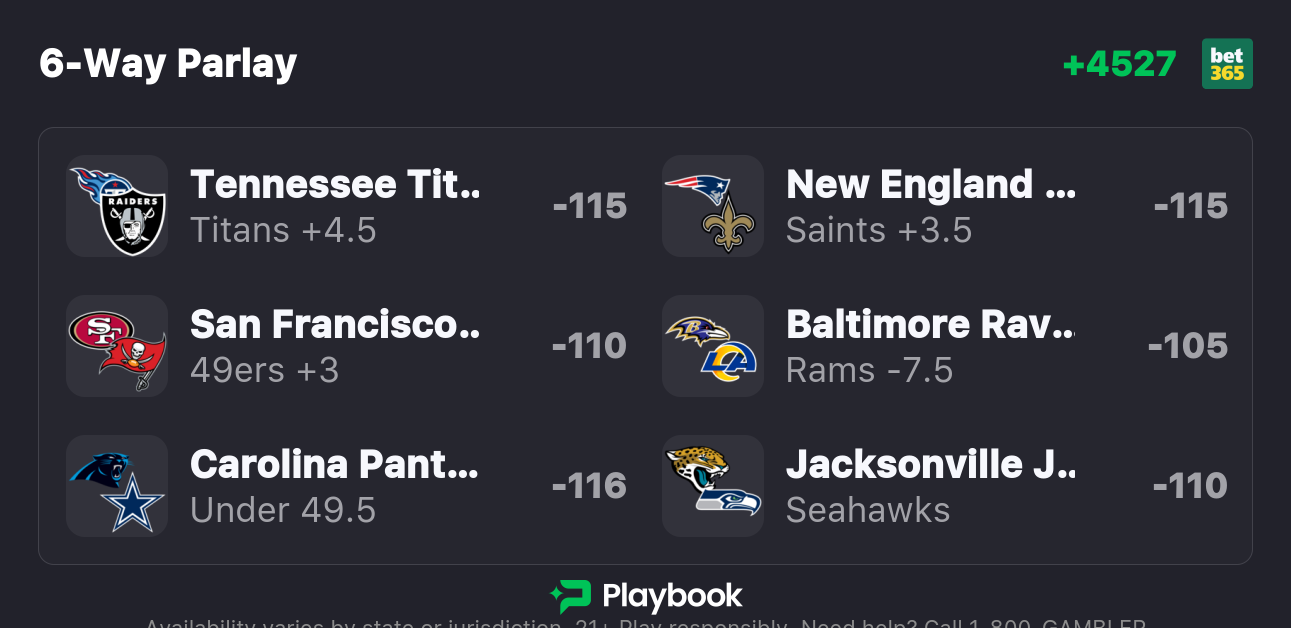Image resolution: width=1291 pixels, height=628 pixels.
Task: Click the Panthers vs Cowboys team logos
Action: (x=117, y=486)
